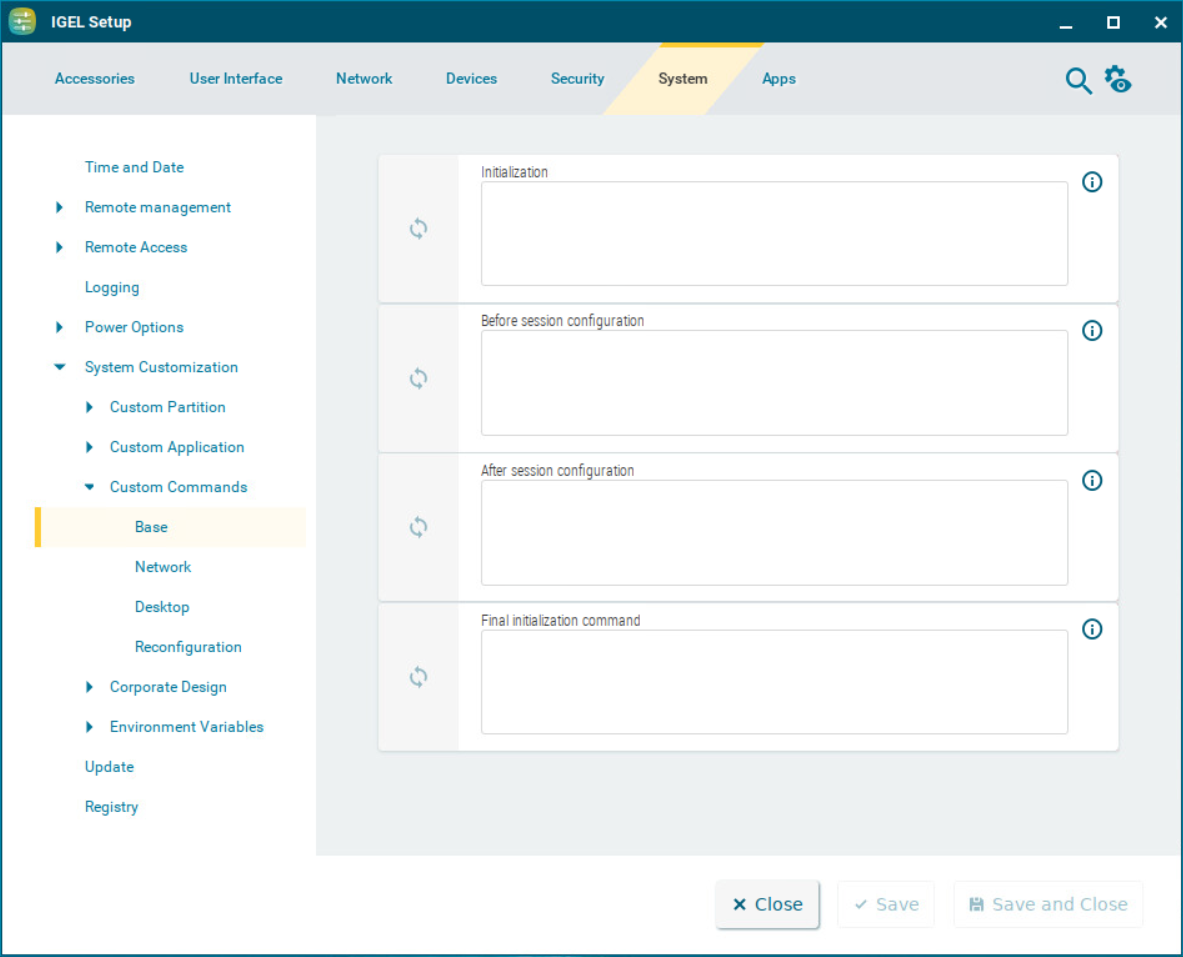1183x957 pixels.
Task: Open the search magnifier icon
Action: 1078,81
